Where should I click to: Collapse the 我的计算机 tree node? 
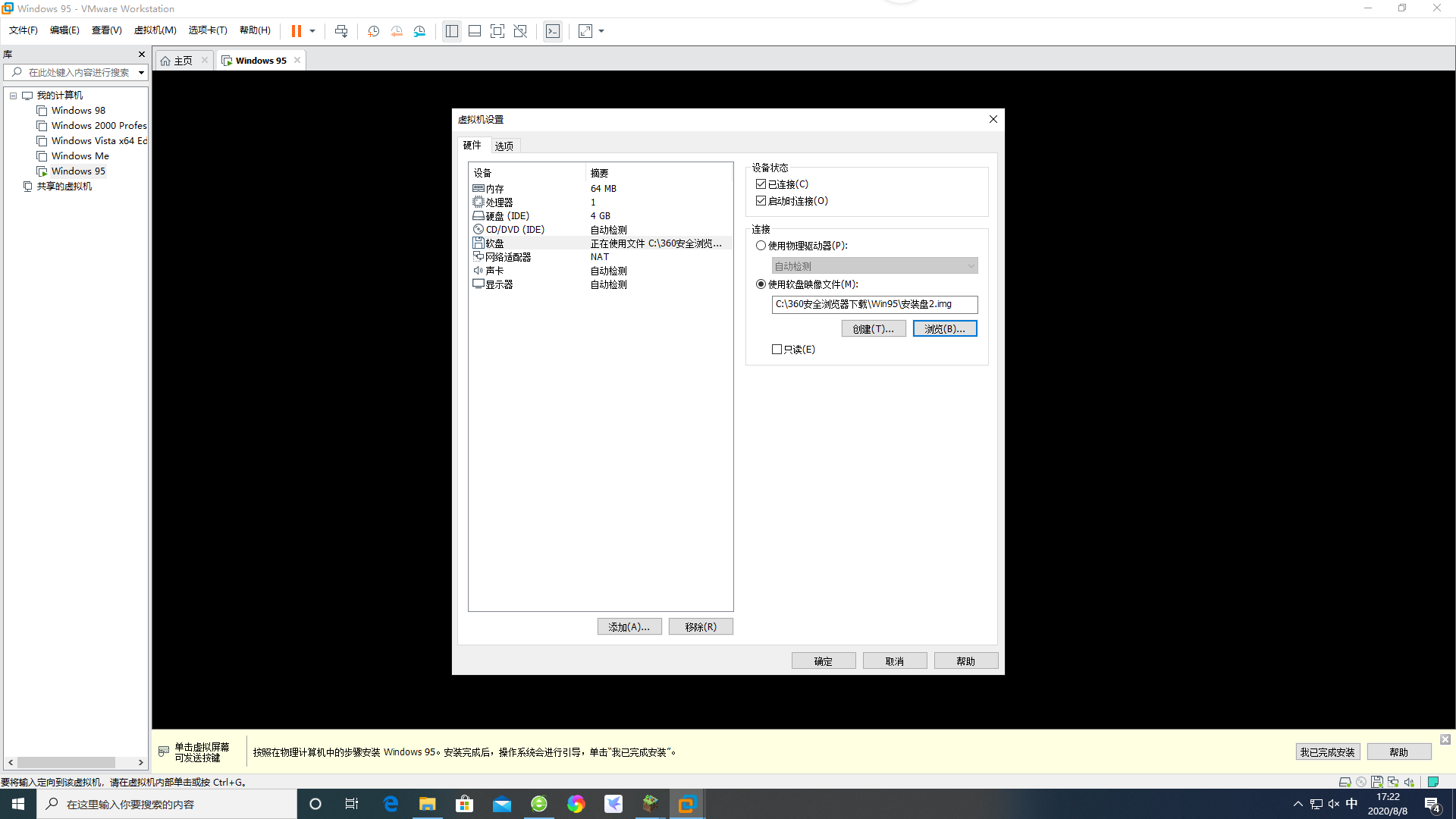point(13,95)
